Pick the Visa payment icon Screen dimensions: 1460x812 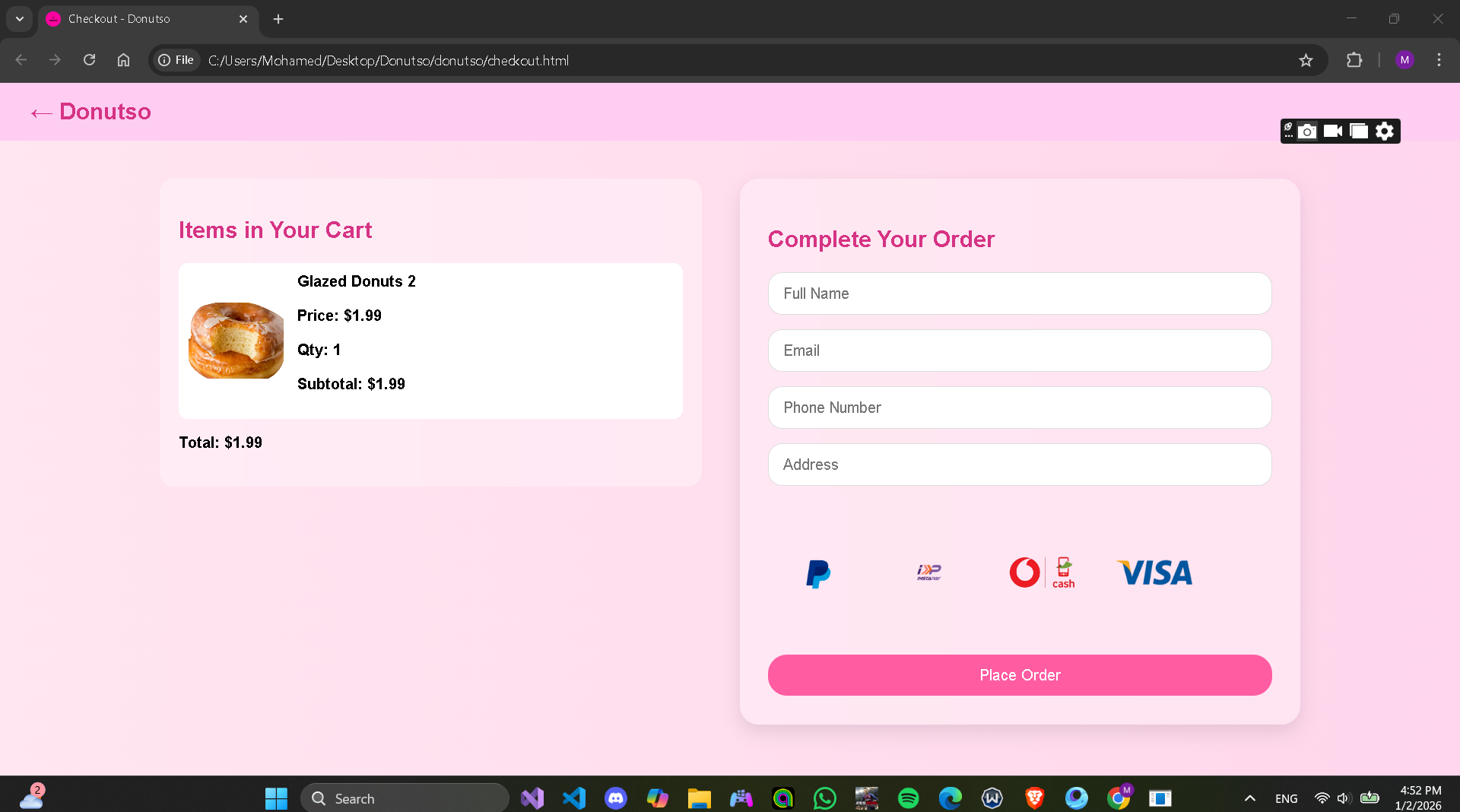[1153, 573]
